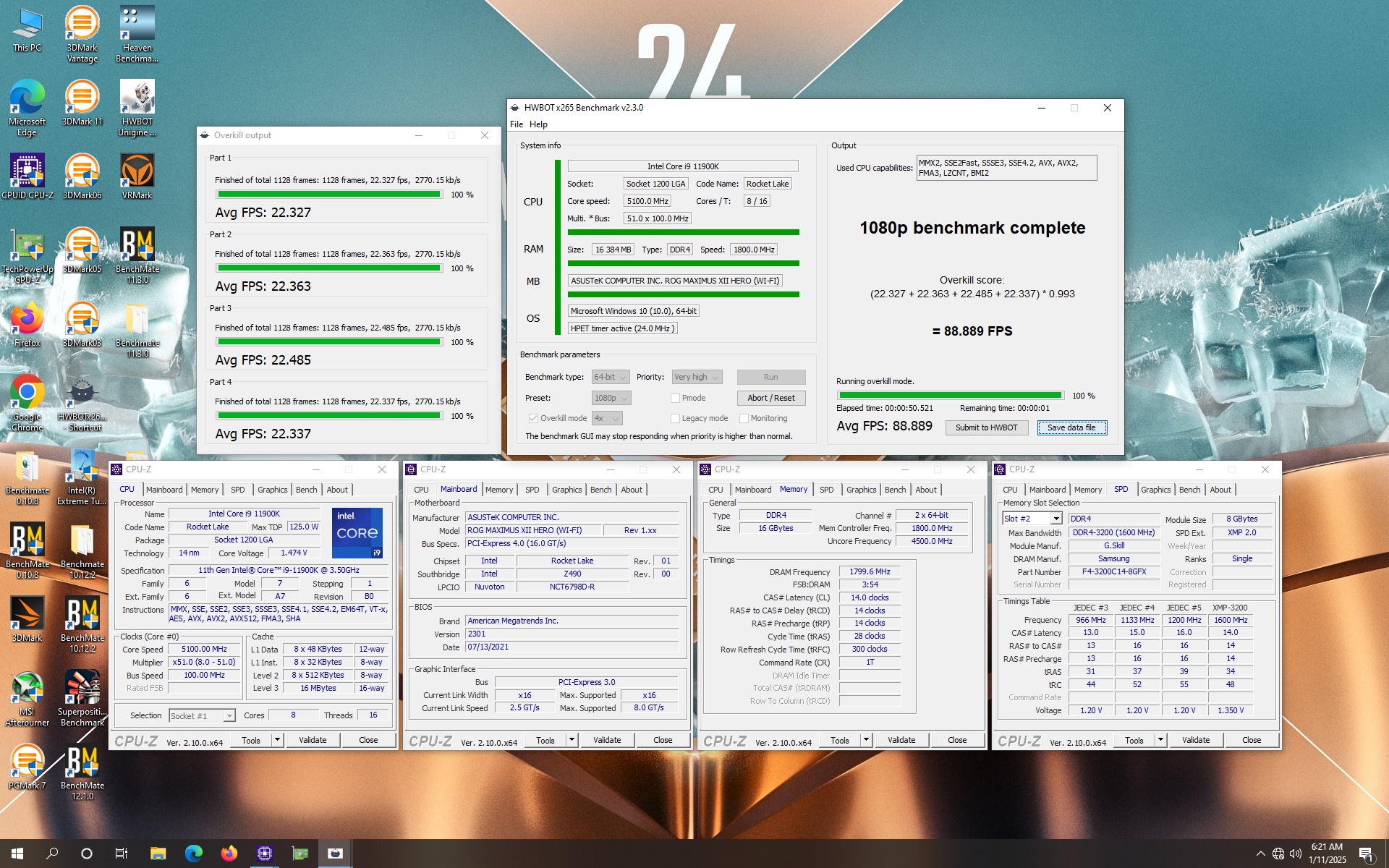The image size is (1389, 868).
Task: Click File Explorer in the taskbar
Action: tap(158, 854)
